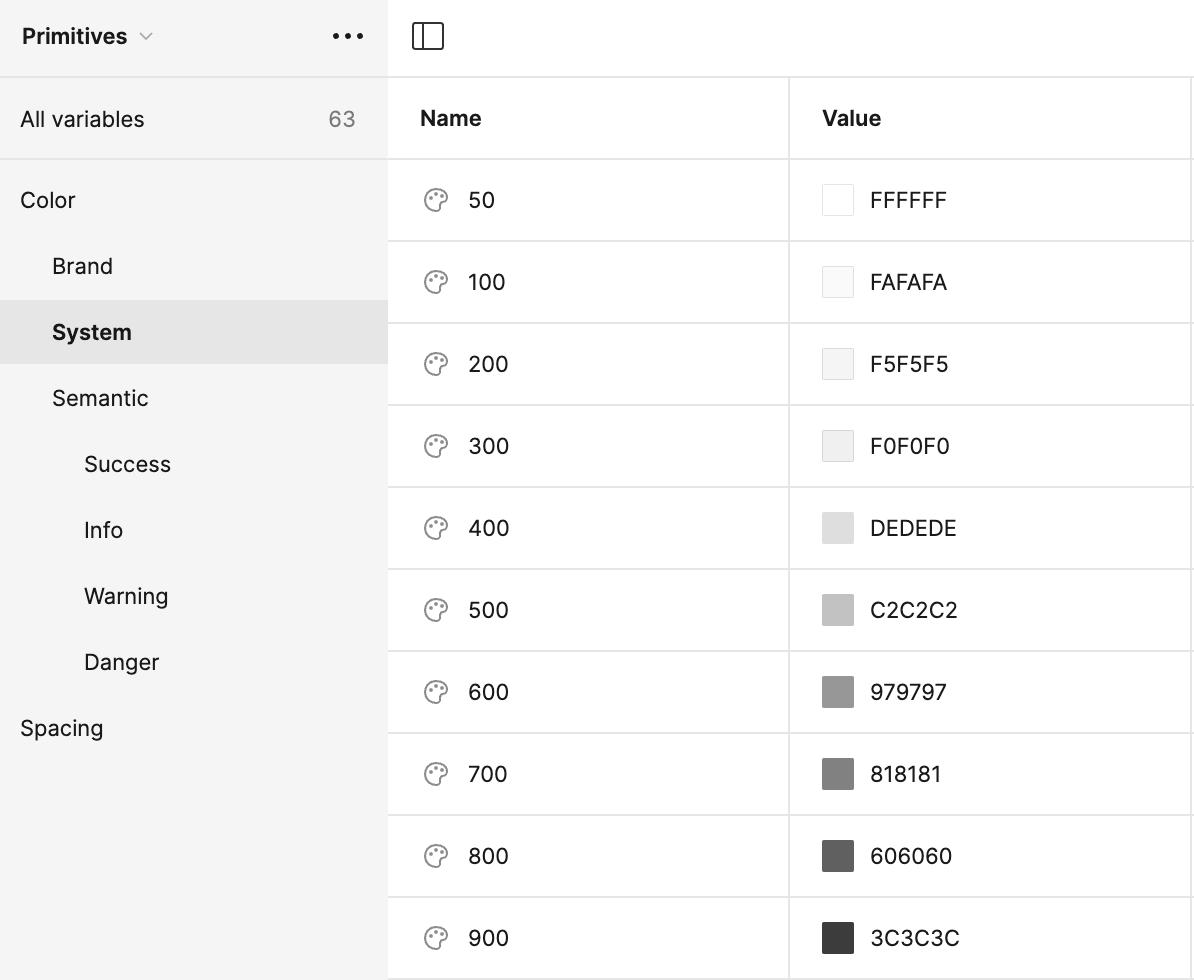Click the palette icon beside variable 800
This screenshot has width=1194, height=980.
point(436,856)
